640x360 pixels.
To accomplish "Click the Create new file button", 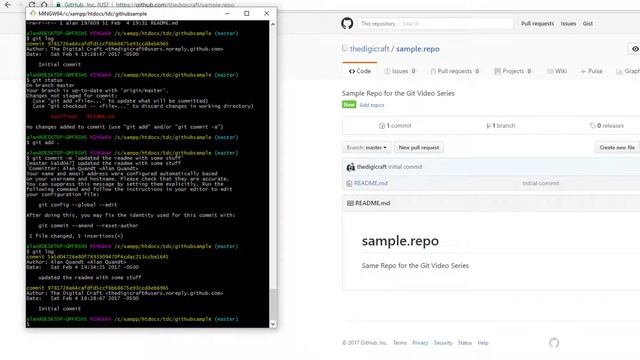I will [617, 147].
